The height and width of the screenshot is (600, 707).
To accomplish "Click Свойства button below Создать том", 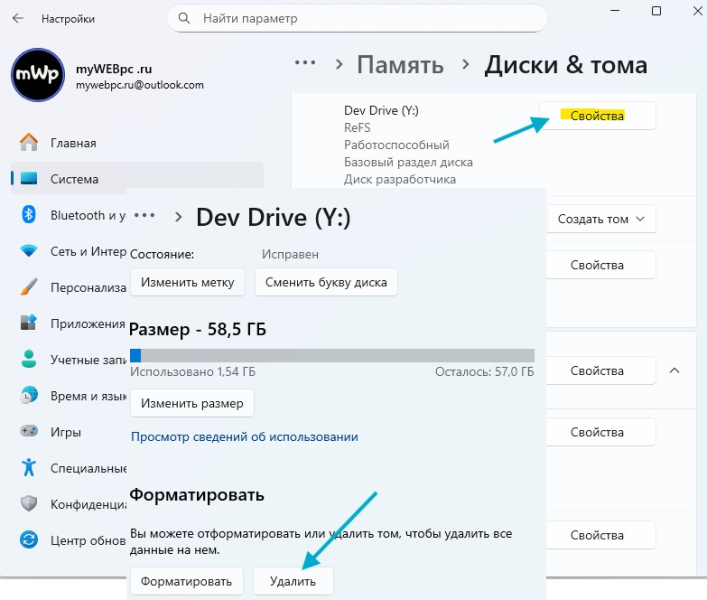I will [601, 265].
